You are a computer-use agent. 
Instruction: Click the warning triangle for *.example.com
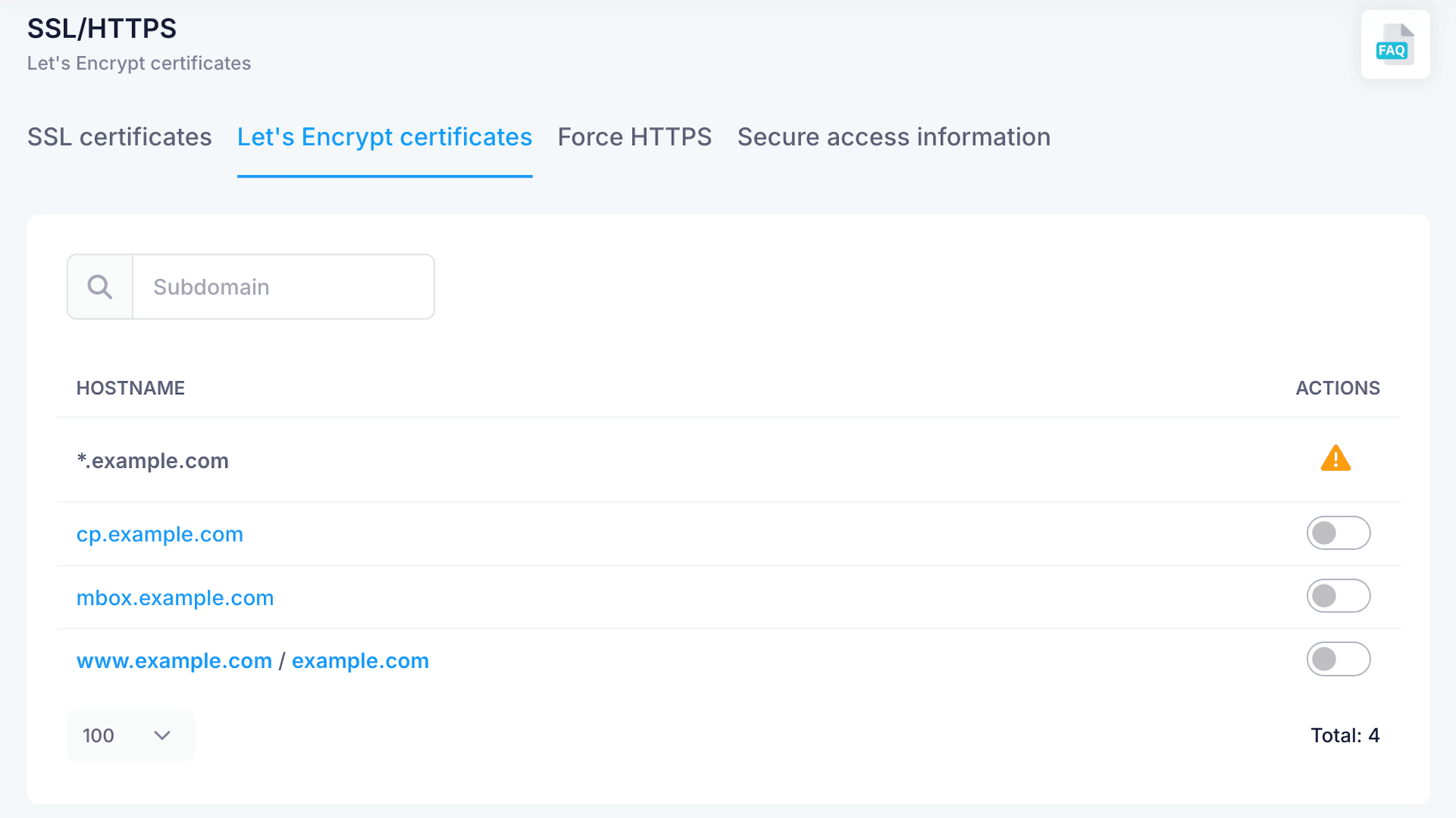[1335, 459]
